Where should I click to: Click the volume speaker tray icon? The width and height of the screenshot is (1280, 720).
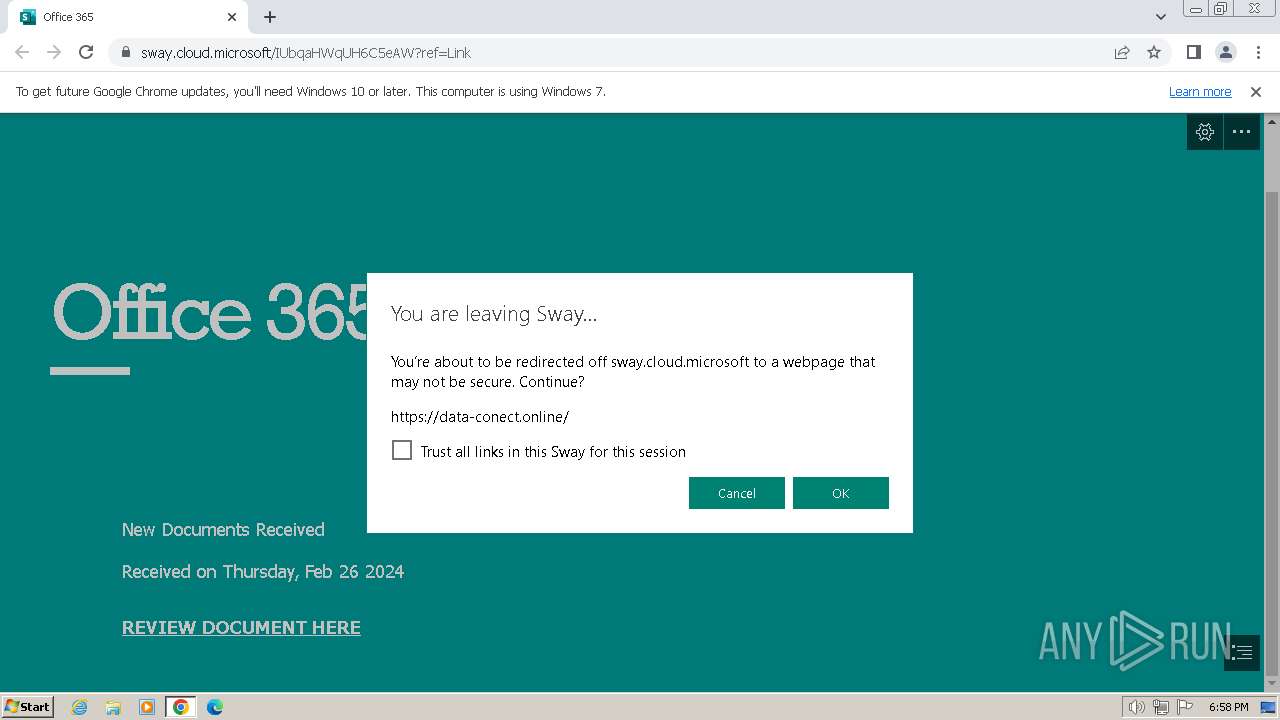[x=1136, y=707]
